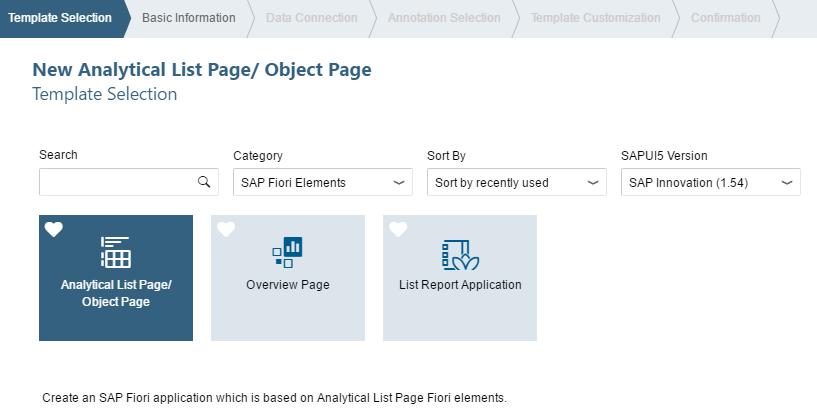The width and height of the screenshot is (817, 420).
Task: Choose the Overview Page template tile
Action: click(x=288, y=278)
